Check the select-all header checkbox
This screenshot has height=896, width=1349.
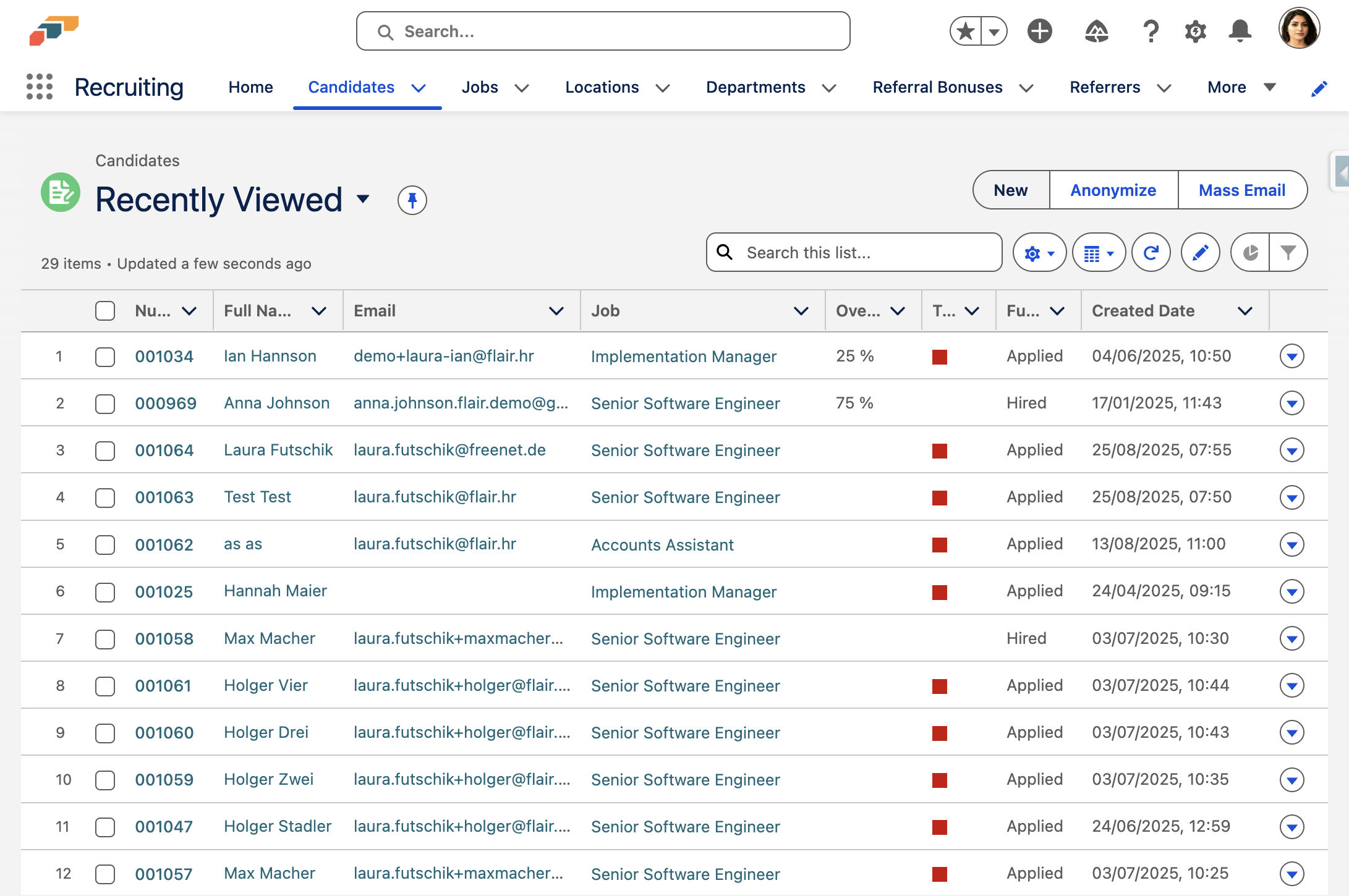click(105, 311)
